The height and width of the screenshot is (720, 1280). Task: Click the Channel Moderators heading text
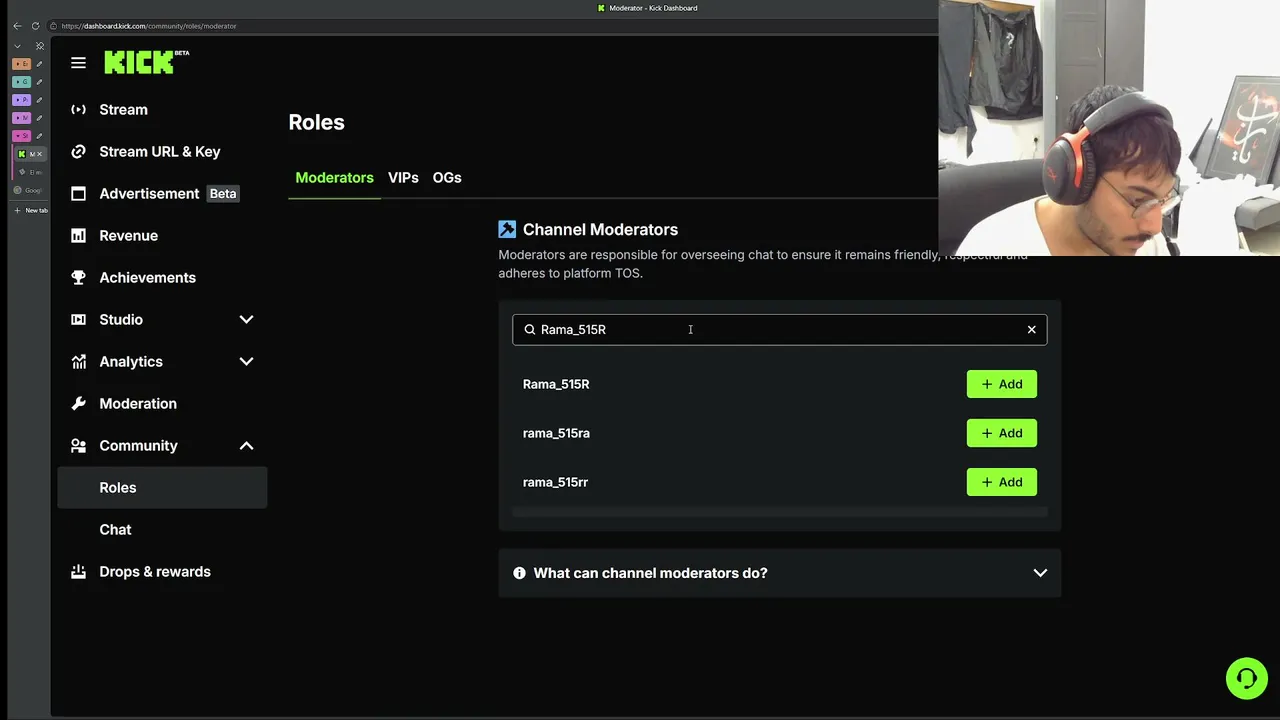[x=600, y=229]
